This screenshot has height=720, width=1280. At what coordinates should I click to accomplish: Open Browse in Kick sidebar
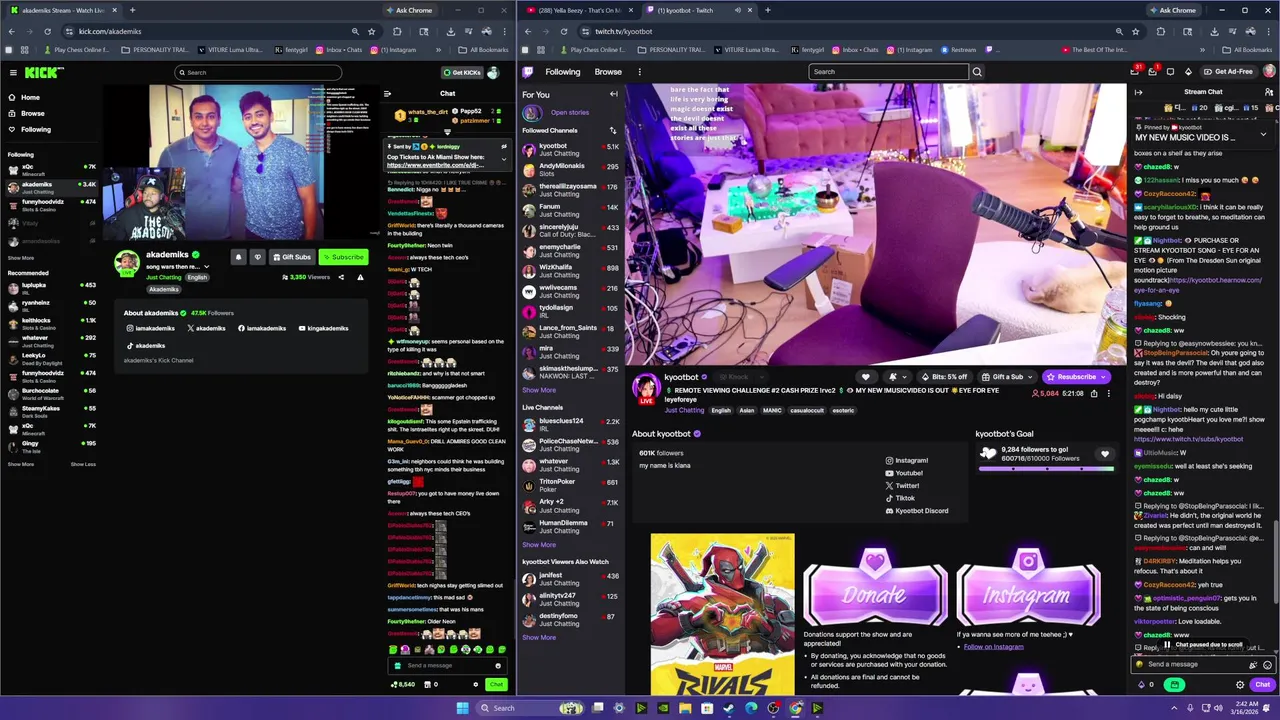coord(33,113)
